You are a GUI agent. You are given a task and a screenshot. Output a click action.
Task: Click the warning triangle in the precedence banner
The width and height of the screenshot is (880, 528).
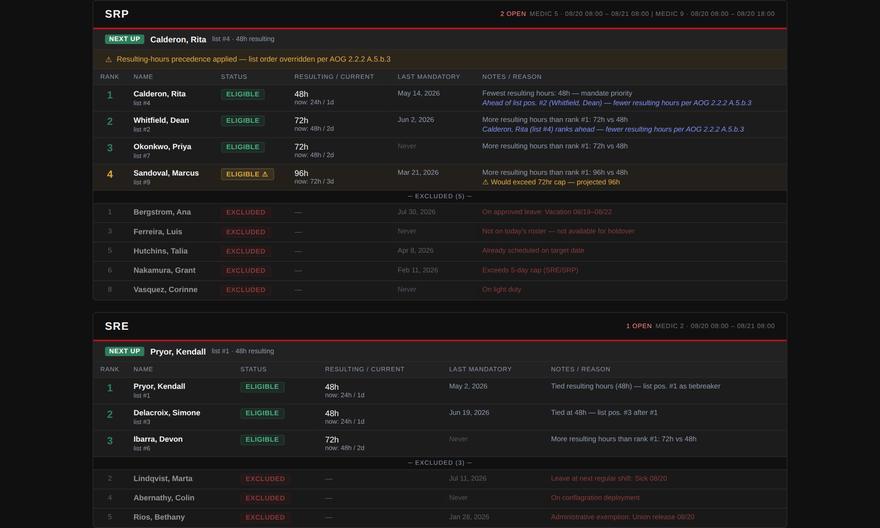click(108, 59)
